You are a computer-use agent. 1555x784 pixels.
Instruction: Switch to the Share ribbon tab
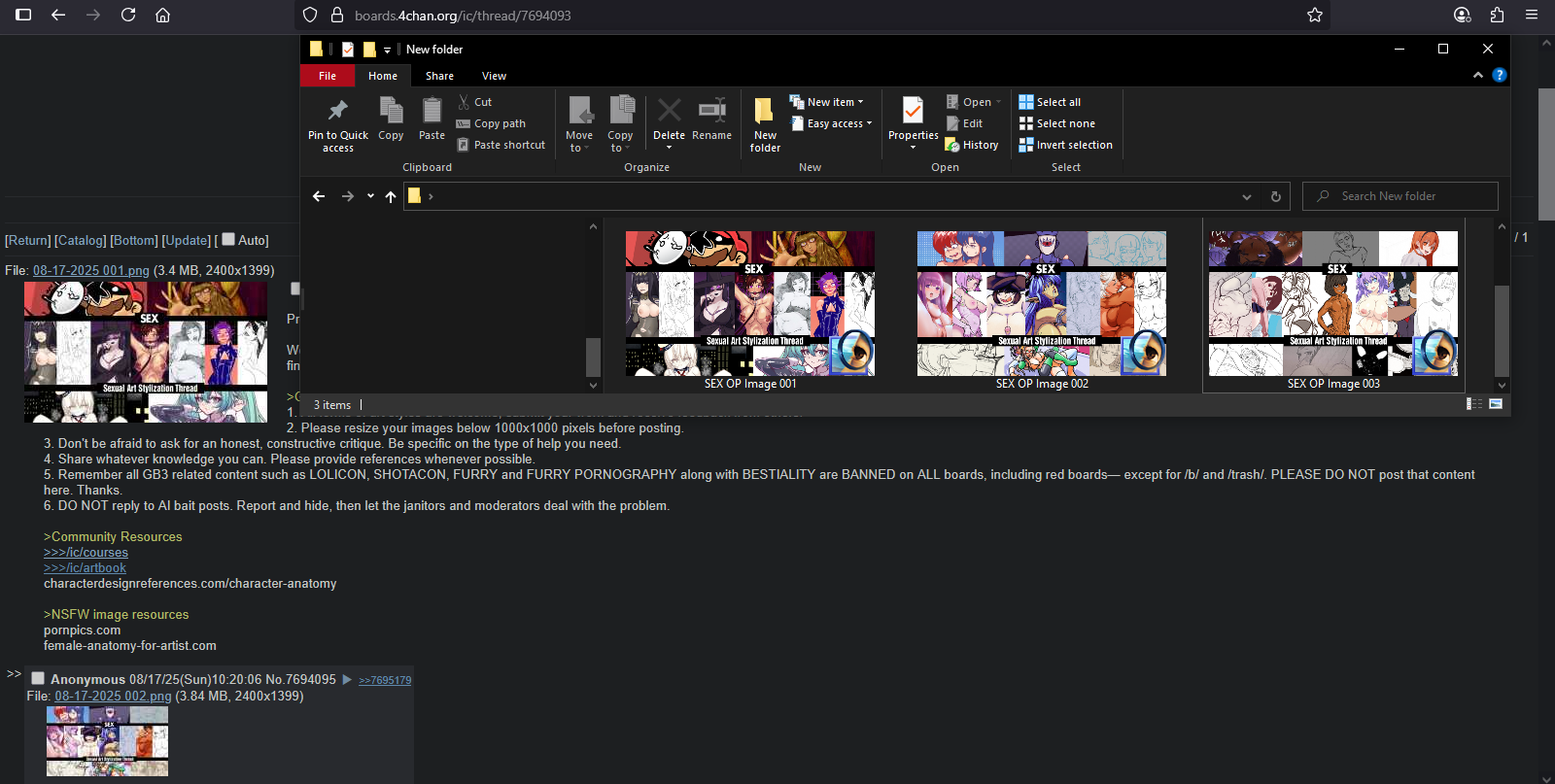[439, 76]
